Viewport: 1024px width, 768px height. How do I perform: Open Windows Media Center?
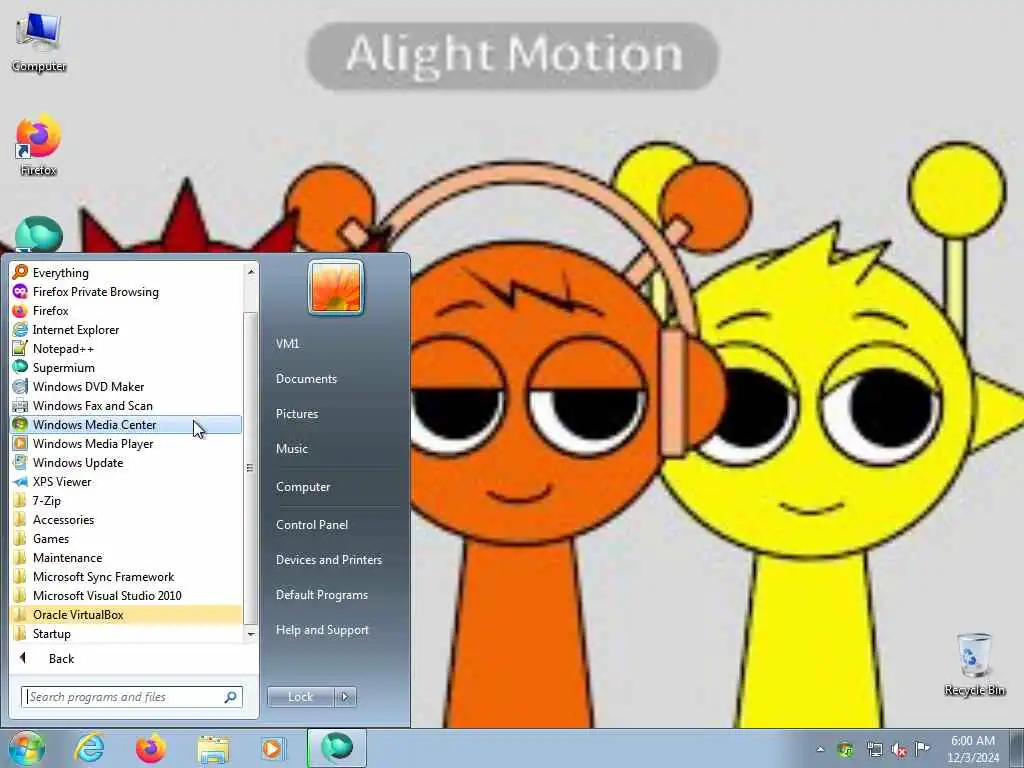(x=126, y=424)
